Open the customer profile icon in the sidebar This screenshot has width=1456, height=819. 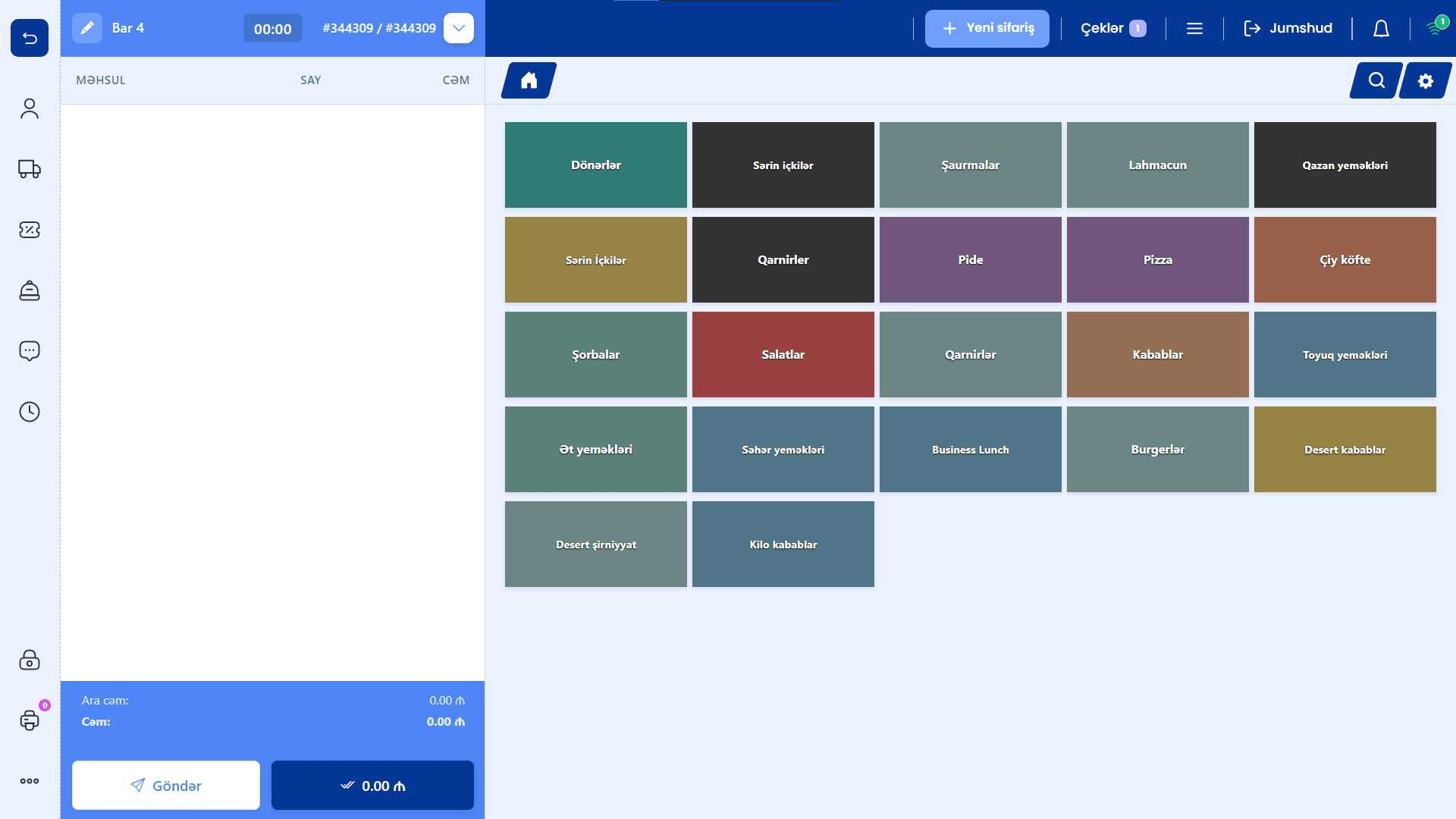click(30, 108)
